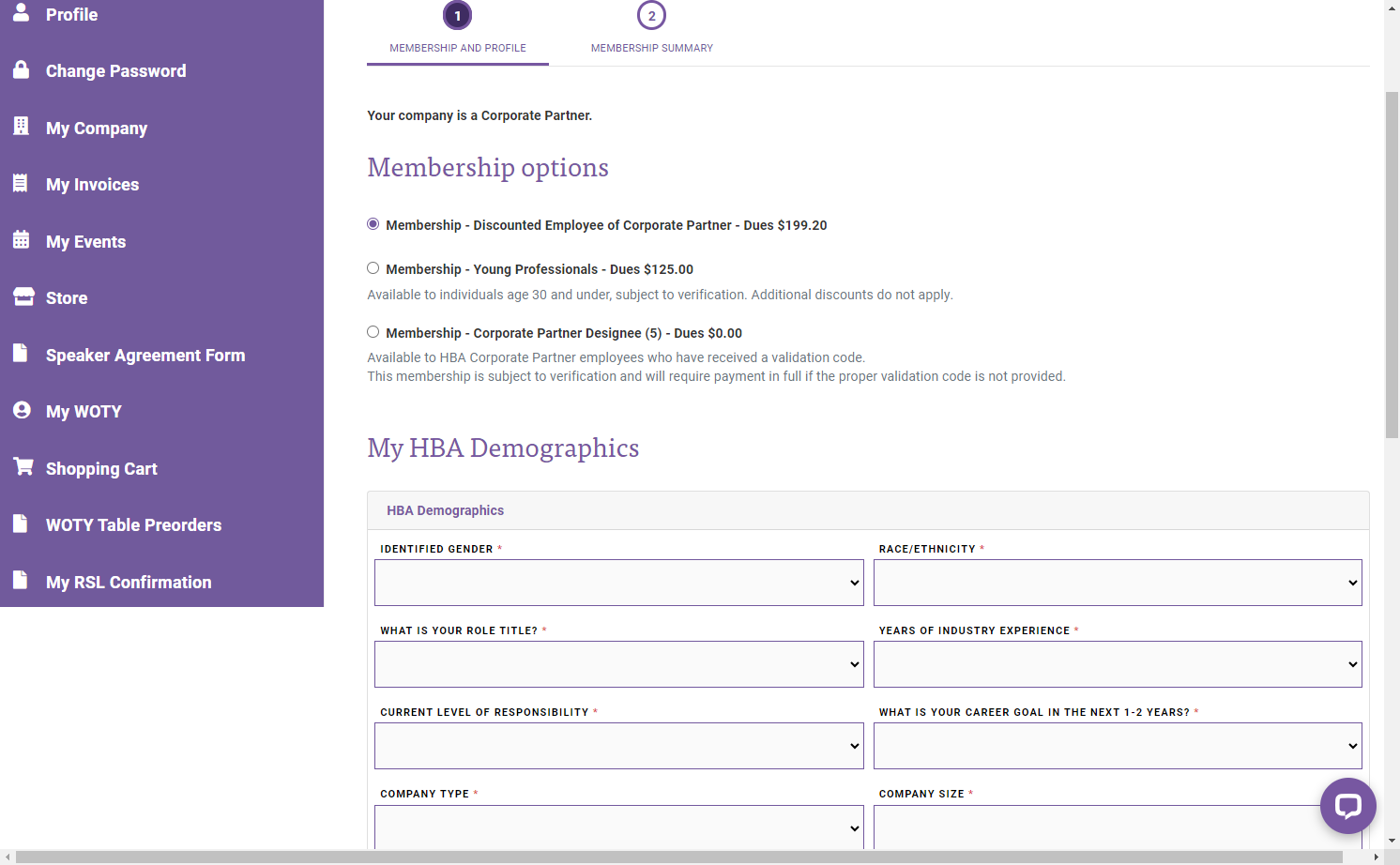
Task: Click the vertical scrollbar thumb
Action: pyautogui.click(x=1392, y=265)
